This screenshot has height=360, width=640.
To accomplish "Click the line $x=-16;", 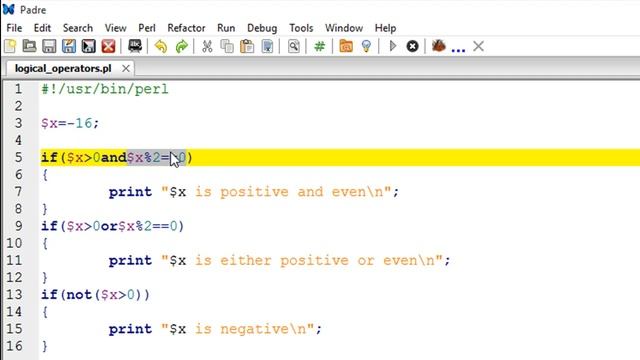I will pyautogui.click(x=70, y=123).
